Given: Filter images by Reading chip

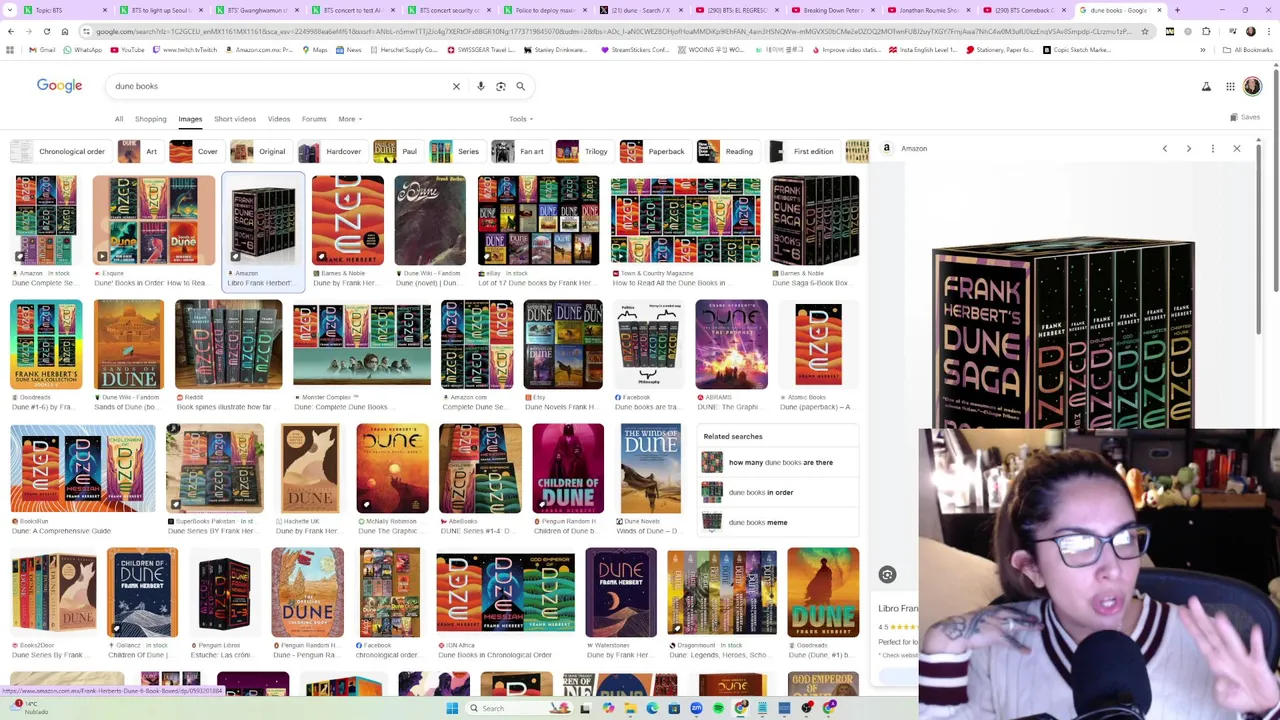Looking at the screenshot, I should [727, 152].
